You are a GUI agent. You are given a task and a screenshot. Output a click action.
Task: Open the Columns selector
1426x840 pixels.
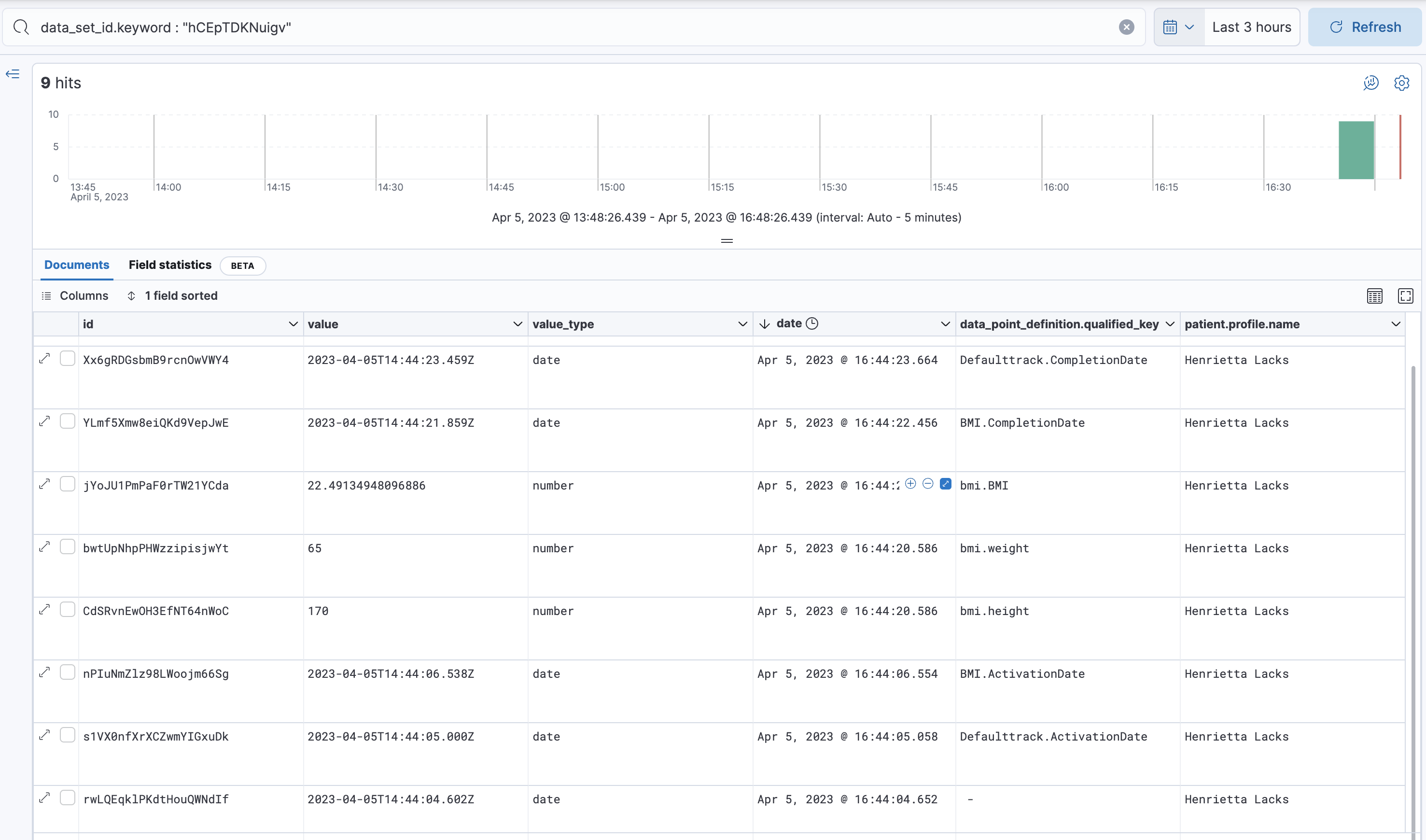coord(75,295)
